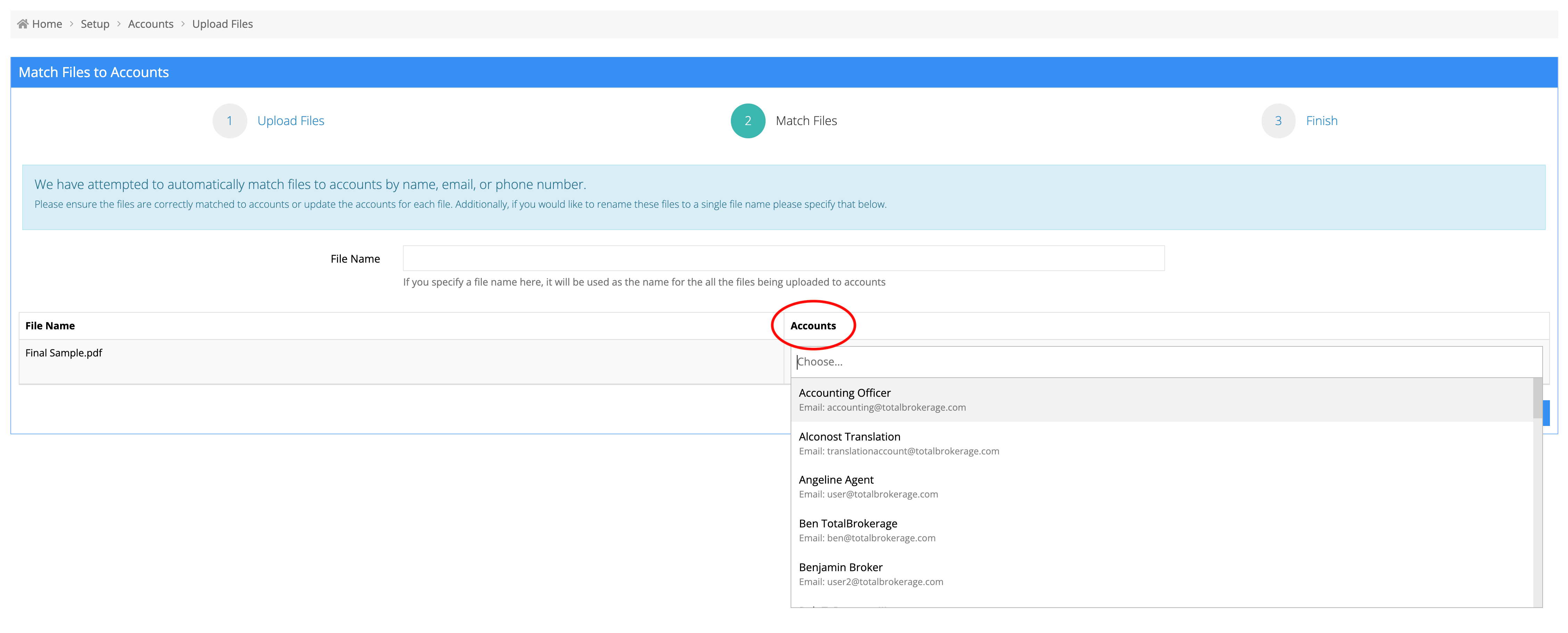Viewport: 1568px width, 633px height.
Task: Click the Accounts column header
Action: point(812,326)
